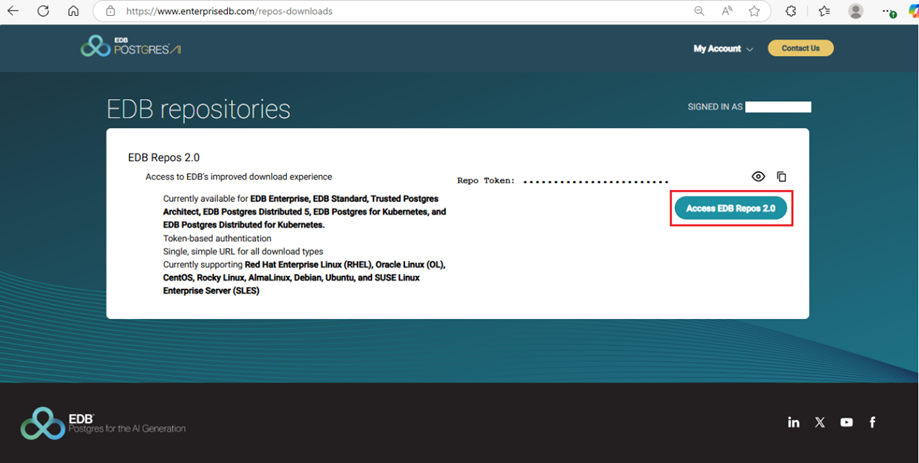Screen dimensions: 919x463
Task: Click the masked Repo Token field
Action: (x=595, y=182)
